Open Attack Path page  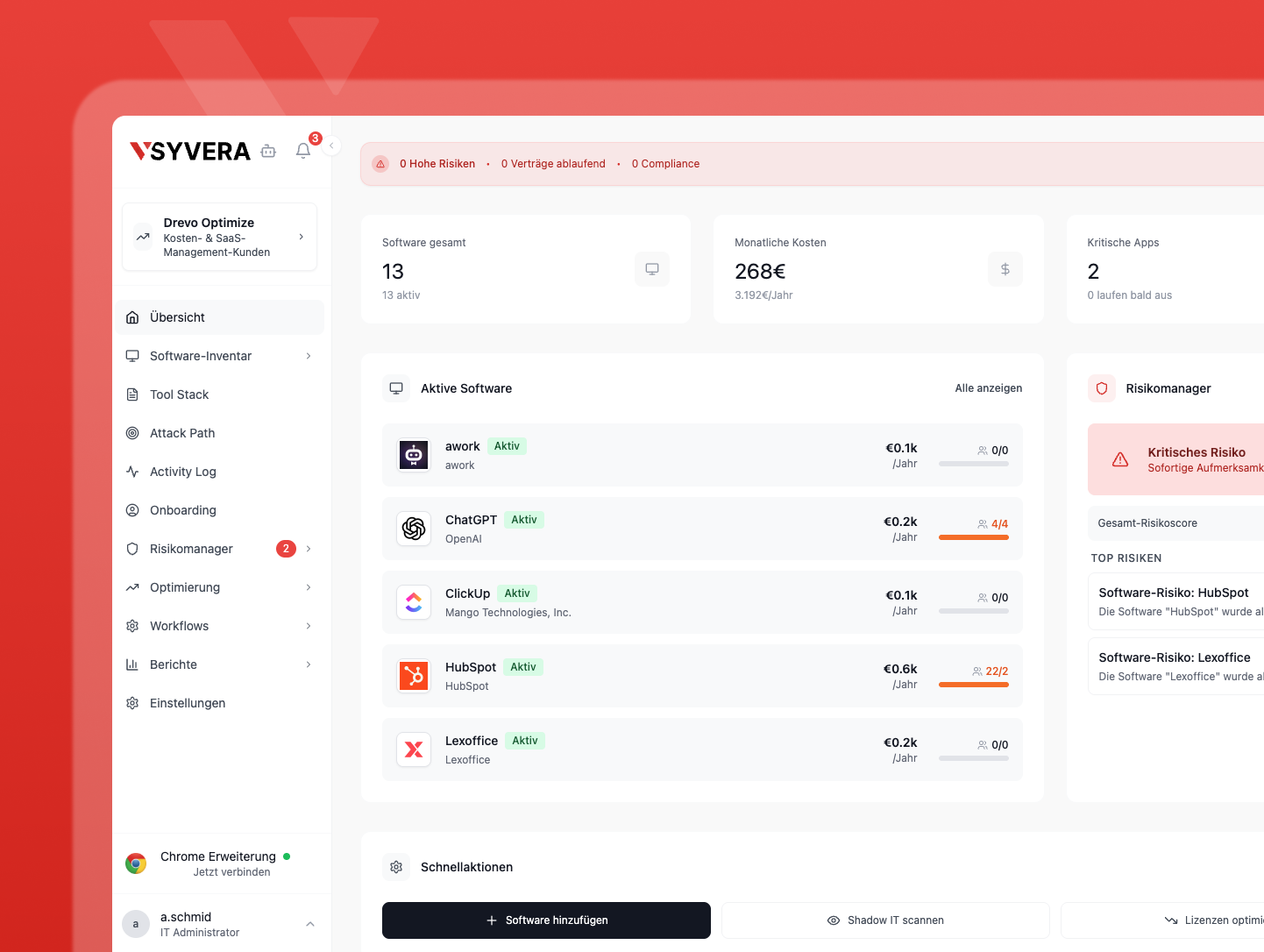click(219, 433)
